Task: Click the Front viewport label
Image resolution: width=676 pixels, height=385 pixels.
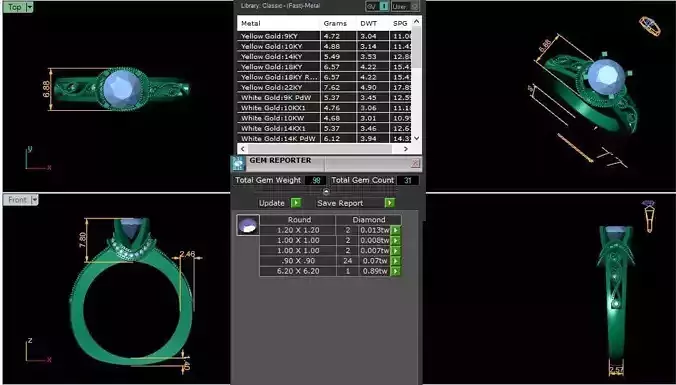Action: [x=17, y=200]
